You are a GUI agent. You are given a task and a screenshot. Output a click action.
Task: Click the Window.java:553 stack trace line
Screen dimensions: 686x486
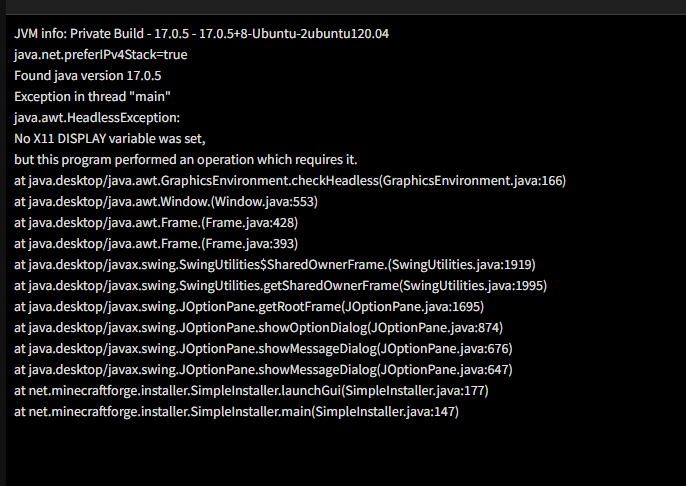click(x=166, y=202)
